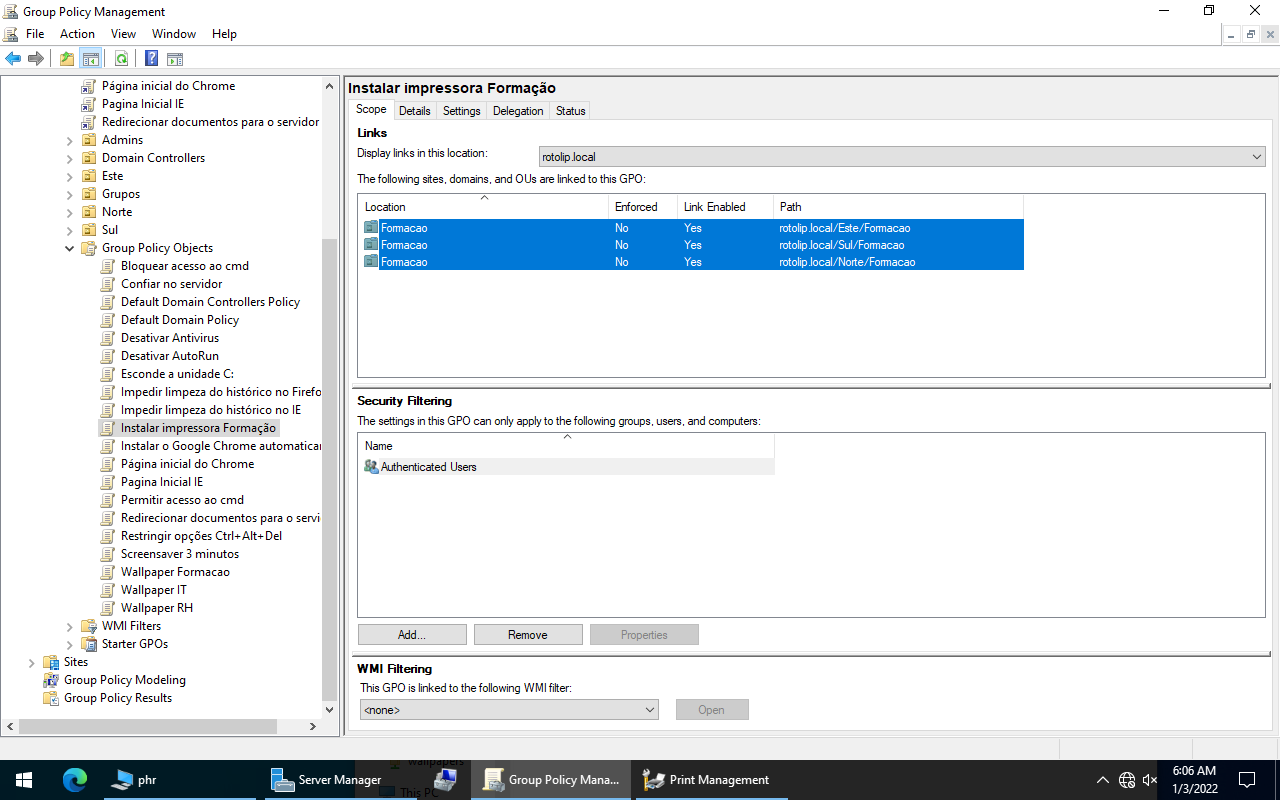This screenshot has height=800, width=1280.
Task: Click the console tree scroll-down arrow
Action: (x=330, y=710)
